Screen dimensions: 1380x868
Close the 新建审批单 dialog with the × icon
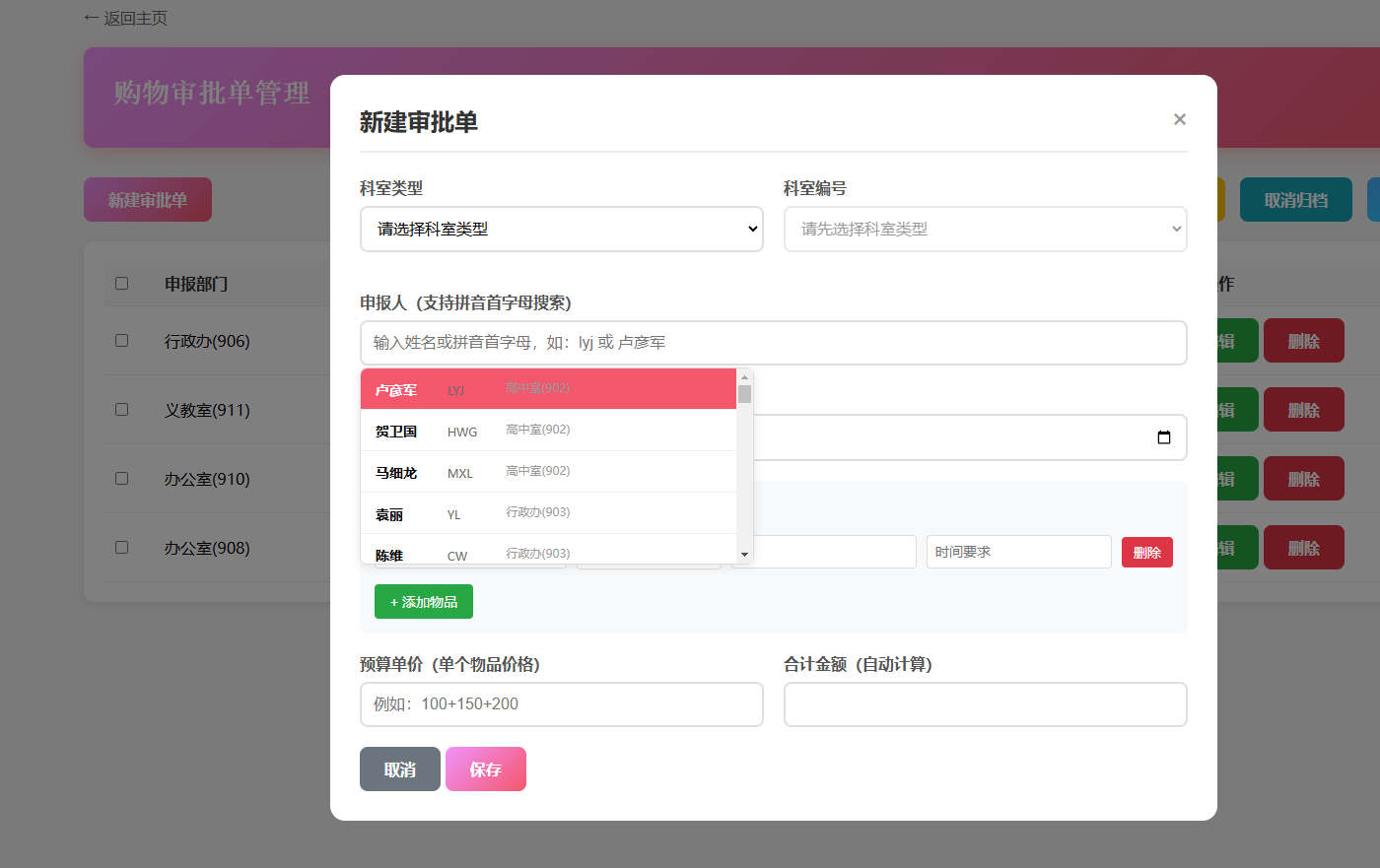1179,119
